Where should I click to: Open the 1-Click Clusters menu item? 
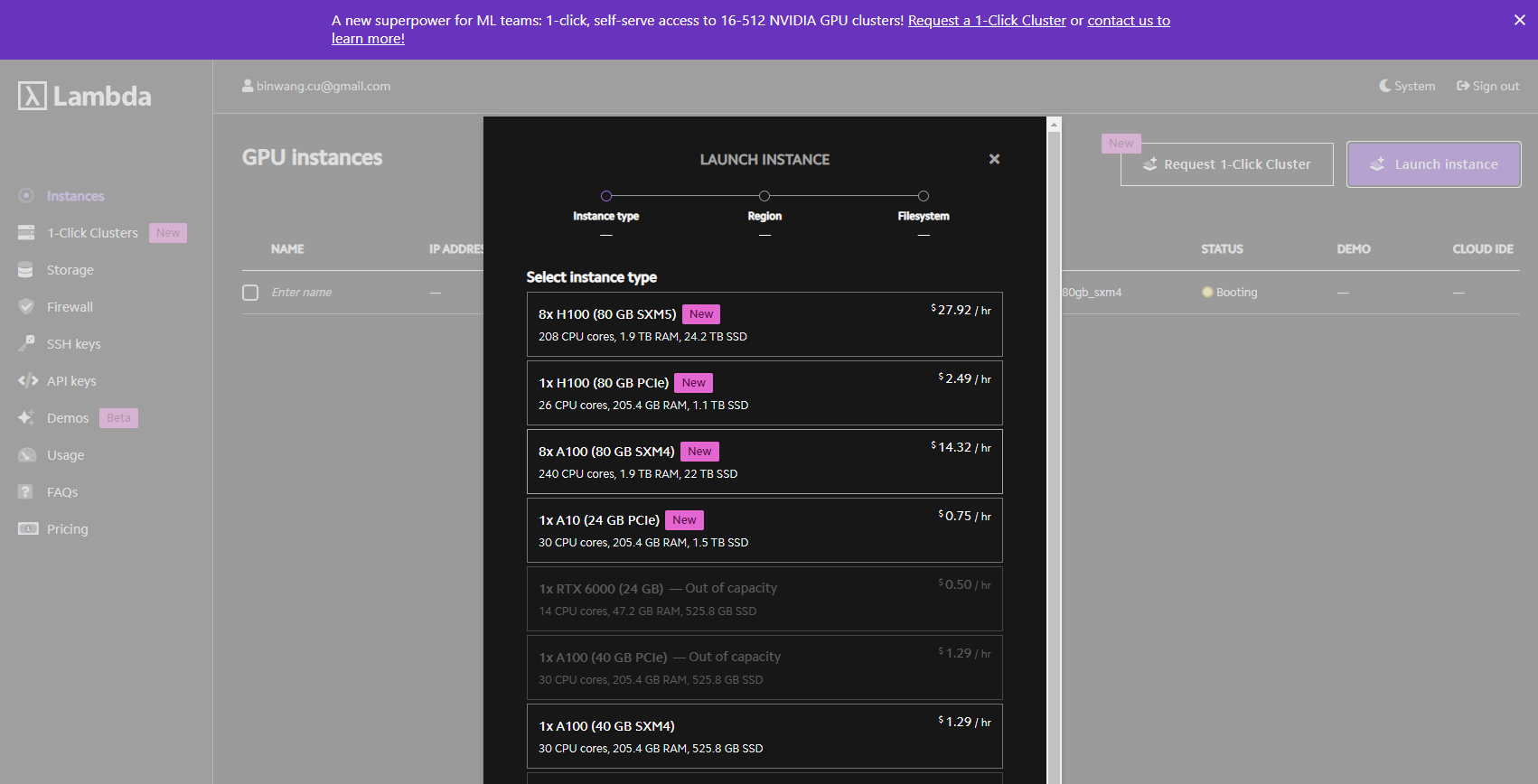click(92, 233)
